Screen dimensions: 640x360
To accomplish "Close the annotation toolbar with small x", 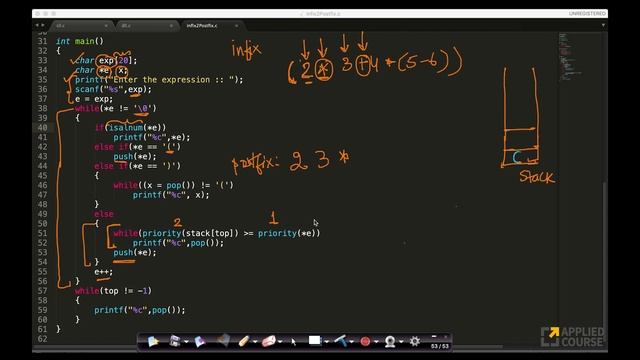I will tap(445, 336).
